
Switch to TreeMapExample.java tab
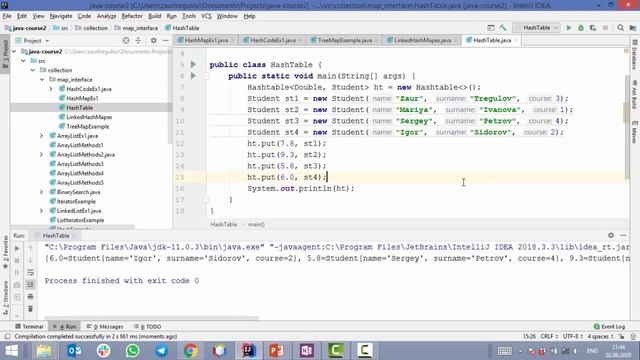[x=344, y=40]
